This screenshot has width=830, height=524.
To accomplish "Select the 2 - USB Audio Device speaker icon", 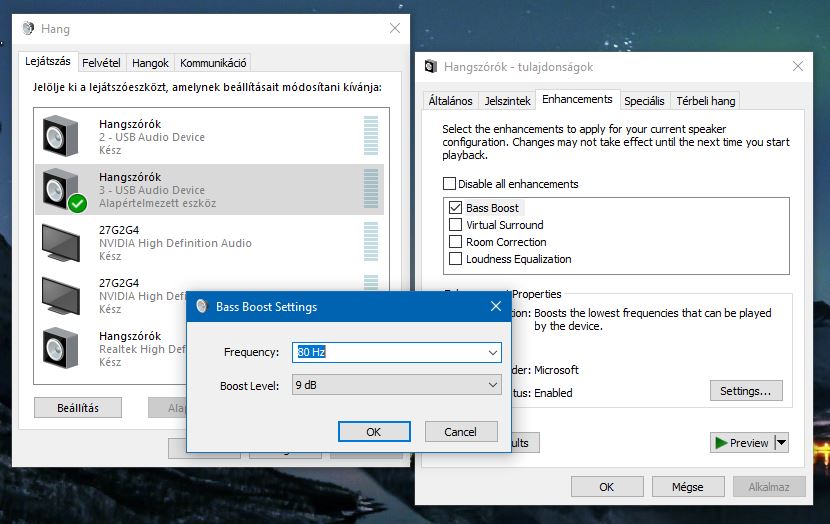I will [61, 136].
